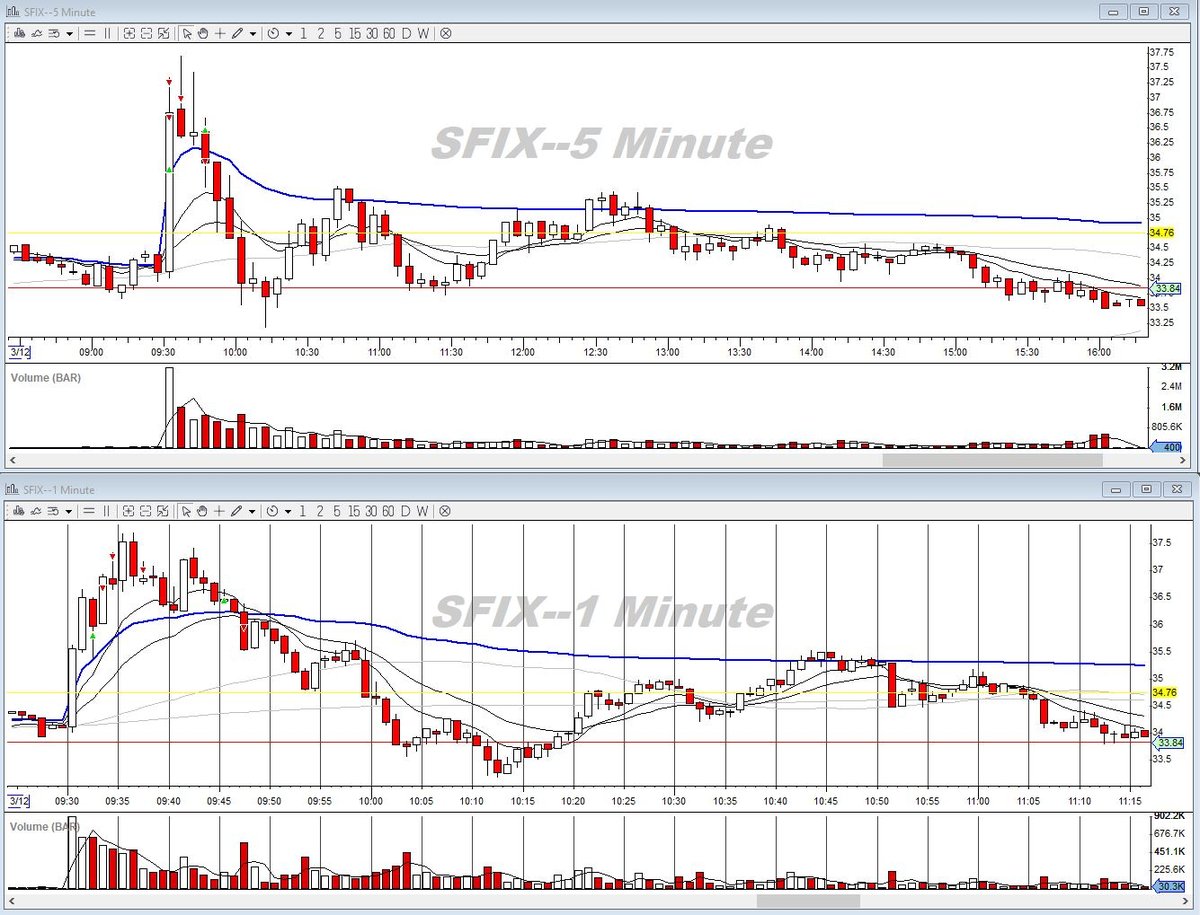
Task: Click the candlestick chart type icon in 5 Minute toolbar
Action: (x=19, y=33)
